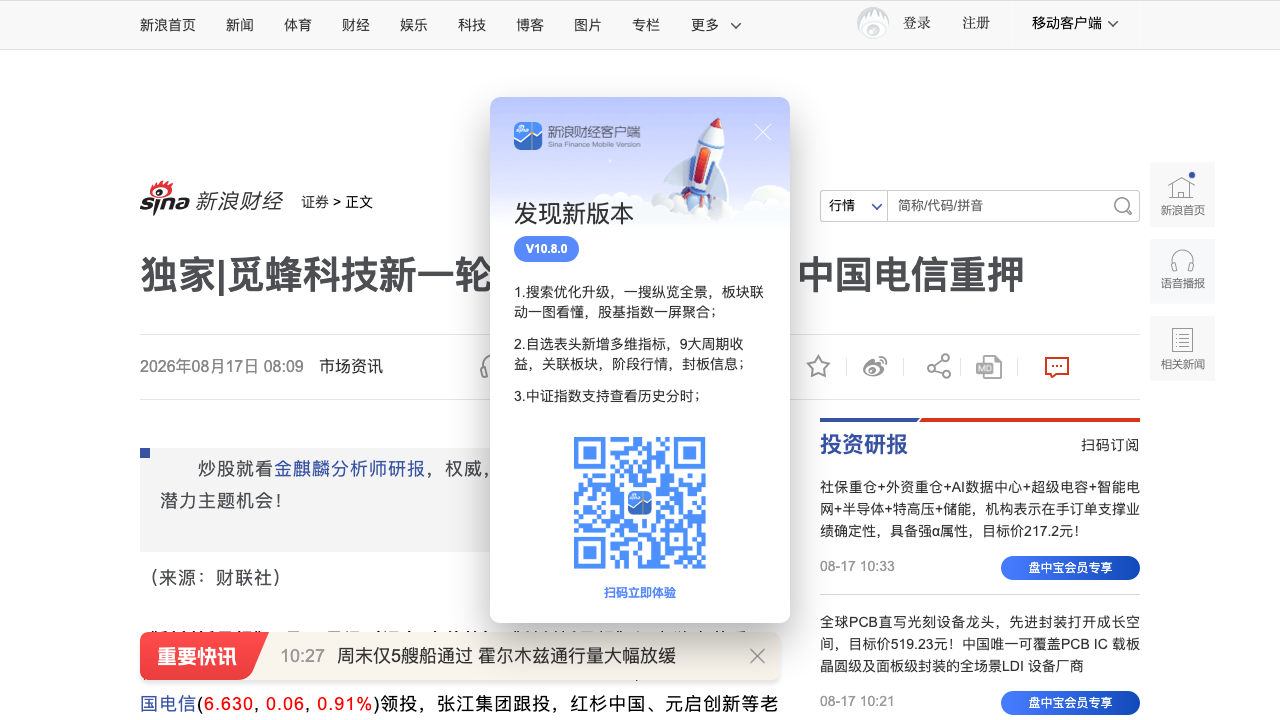1280x720 pixels.
Task: Open the 体育 navigation item
Action: [298, 25]
